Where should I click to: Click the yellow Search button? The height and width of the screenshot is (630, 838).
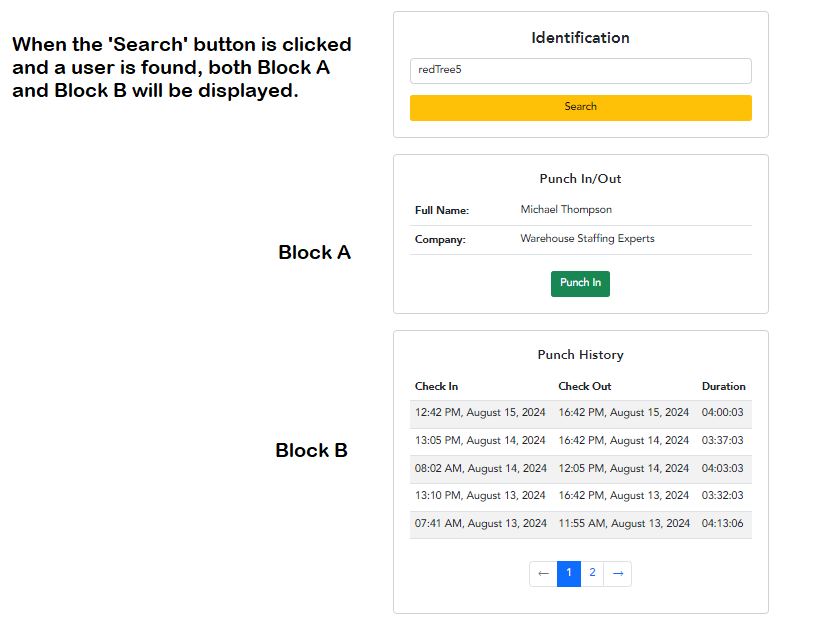[x=580, y=107]
